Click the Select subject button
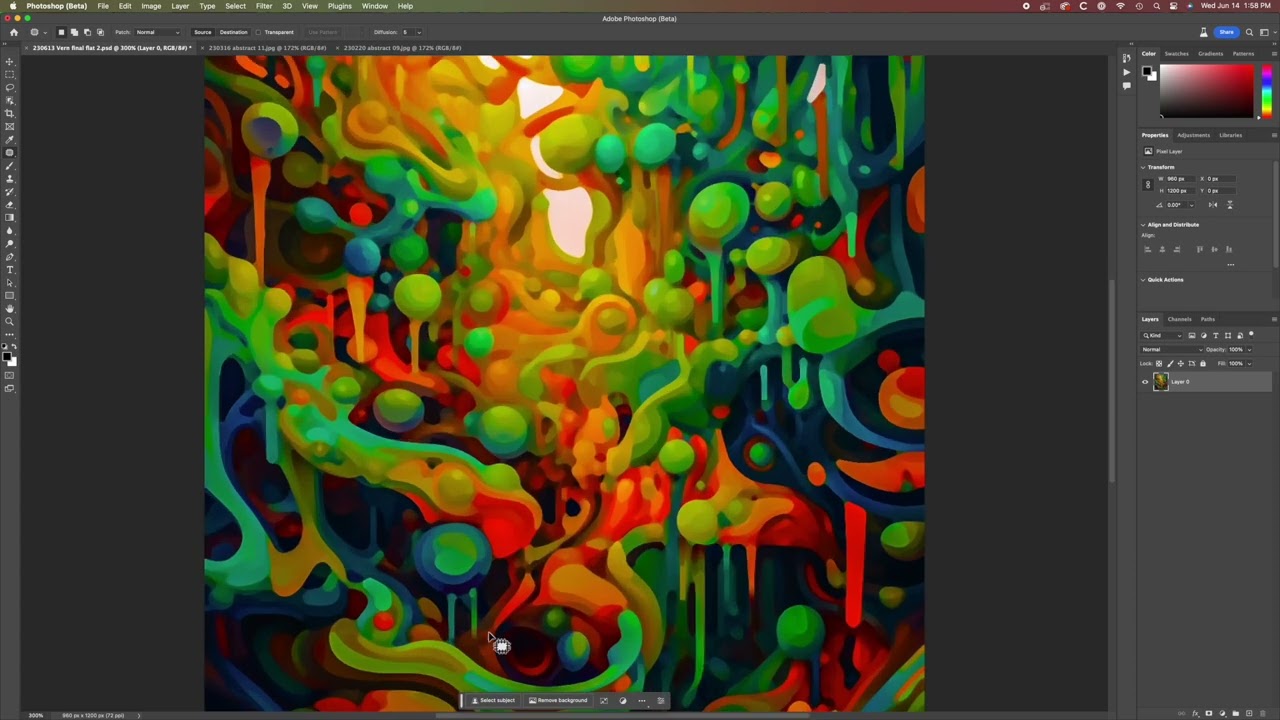Image resolution: width=1280 pixels, height=720 pixels. (x=493, y=700)
